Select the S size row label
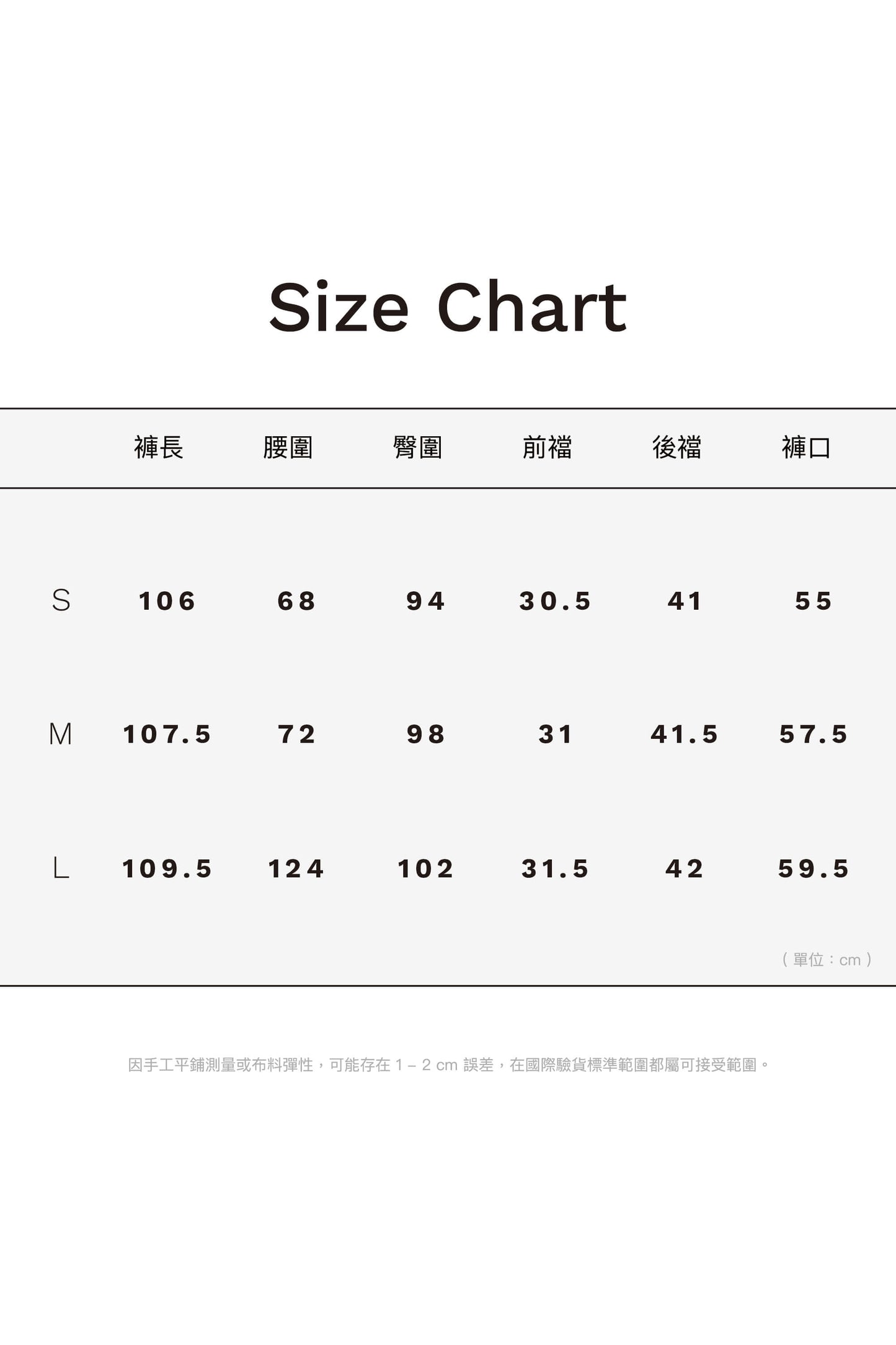This screenshot has width=896, height=1345. click(x=61, y=601)
